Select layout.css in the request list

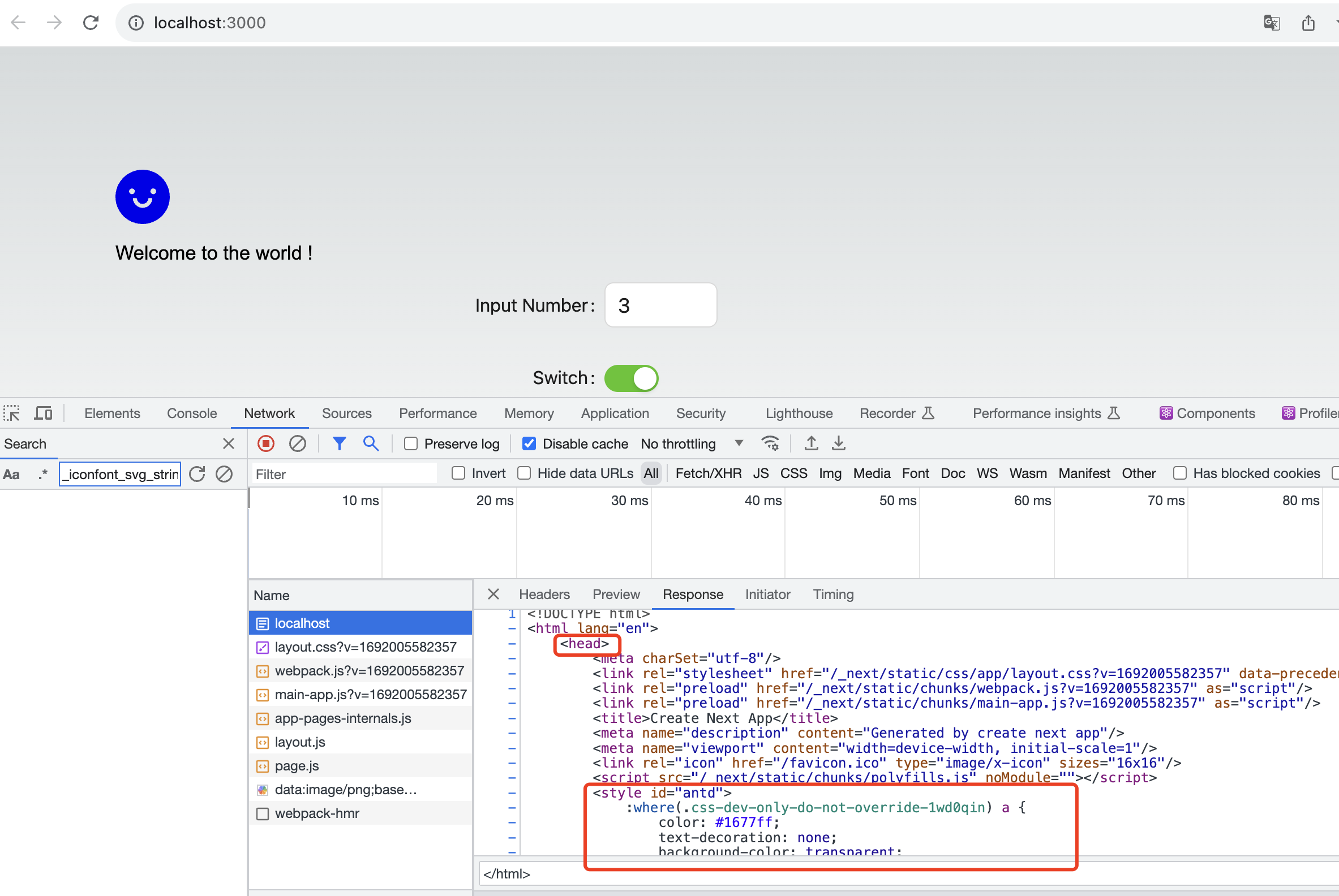coord(366,647)
